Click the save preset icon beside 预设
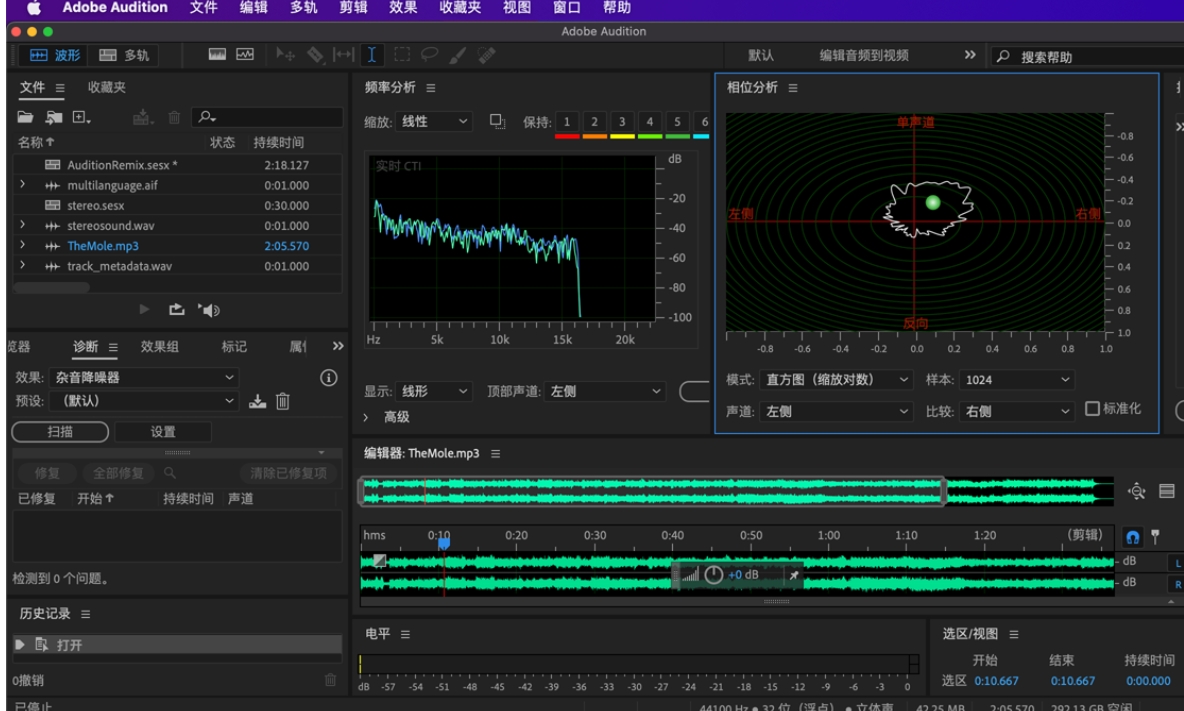 tap(257, 401)
